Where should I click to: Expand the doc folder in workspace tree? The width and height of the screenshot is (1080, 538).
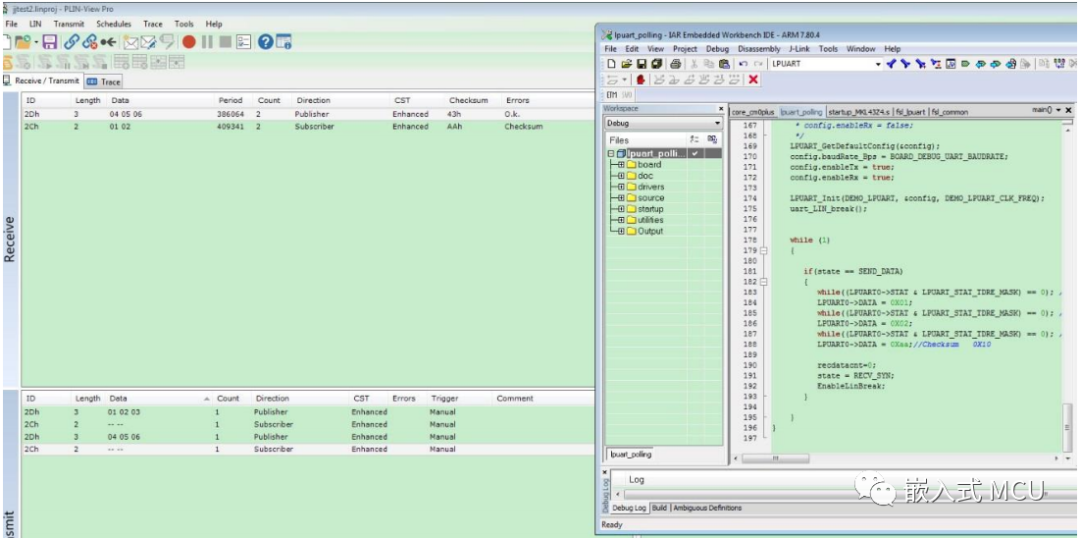pyautogui.click(x=621, y=176)
